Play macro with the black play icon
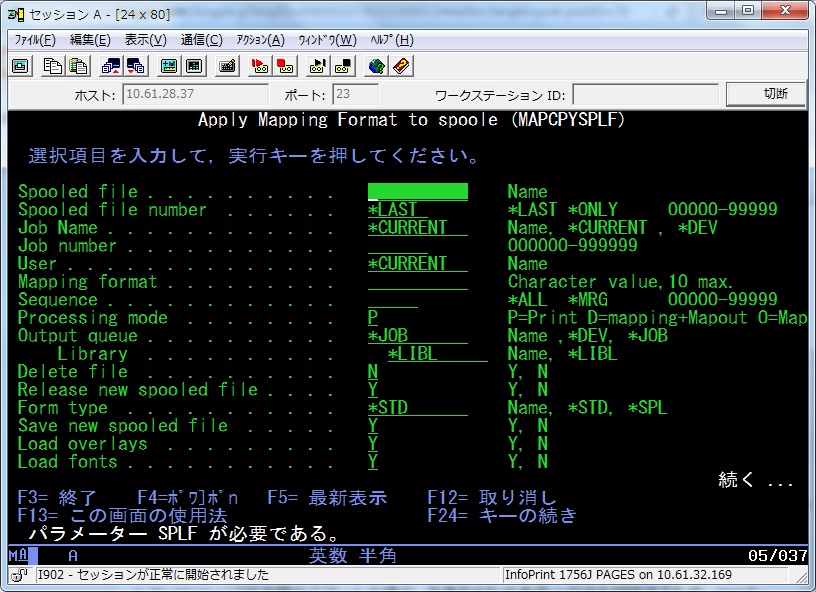Screen dimensions: 816x592 tap(318, 66)
